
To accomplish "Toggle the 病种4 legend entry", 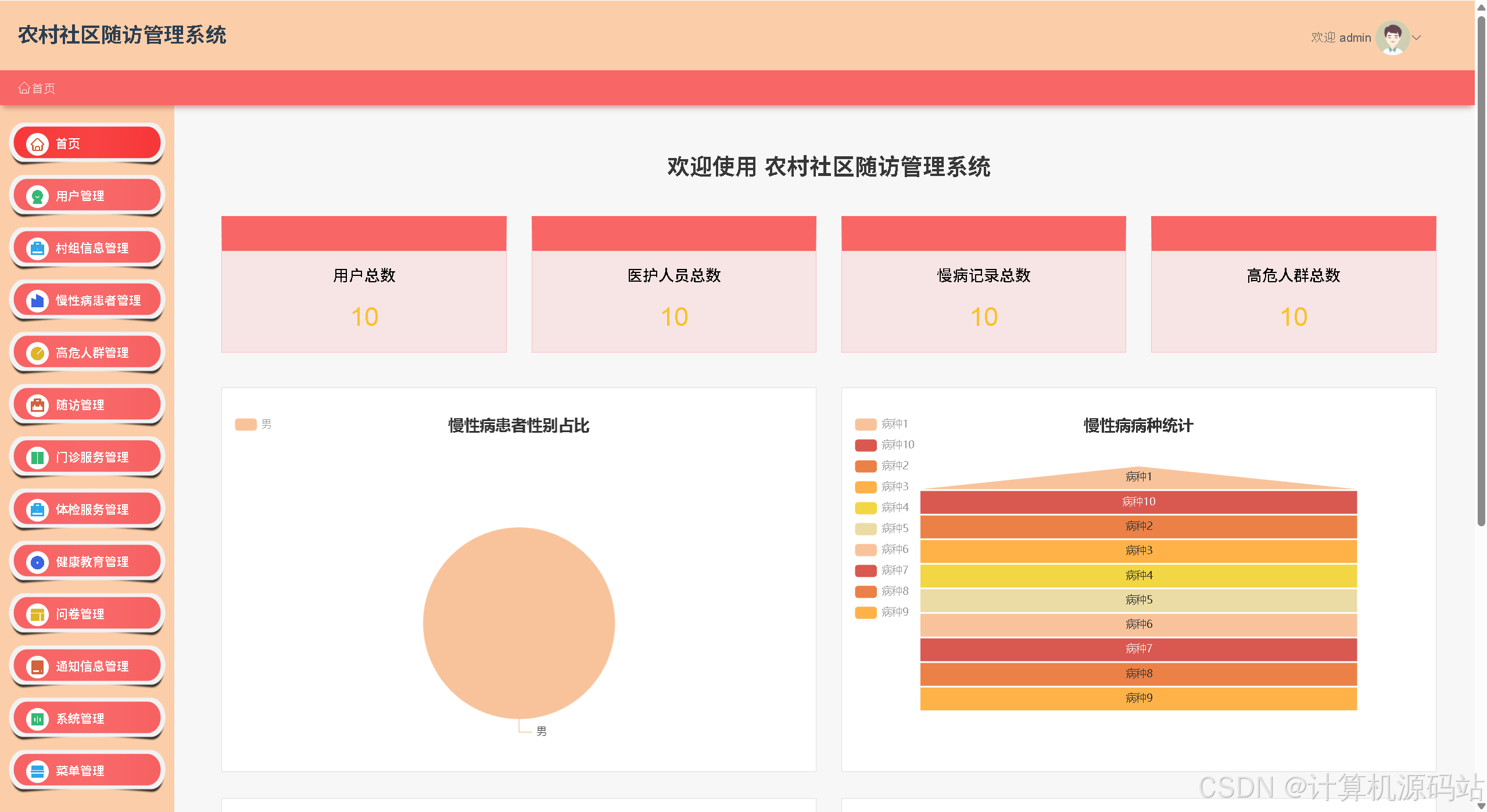I will coord(882,508).
